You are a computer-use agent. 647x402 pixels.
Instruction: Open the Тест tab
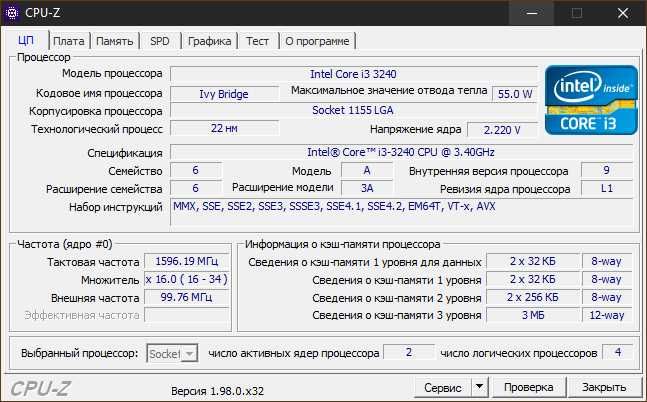[257, 41]
